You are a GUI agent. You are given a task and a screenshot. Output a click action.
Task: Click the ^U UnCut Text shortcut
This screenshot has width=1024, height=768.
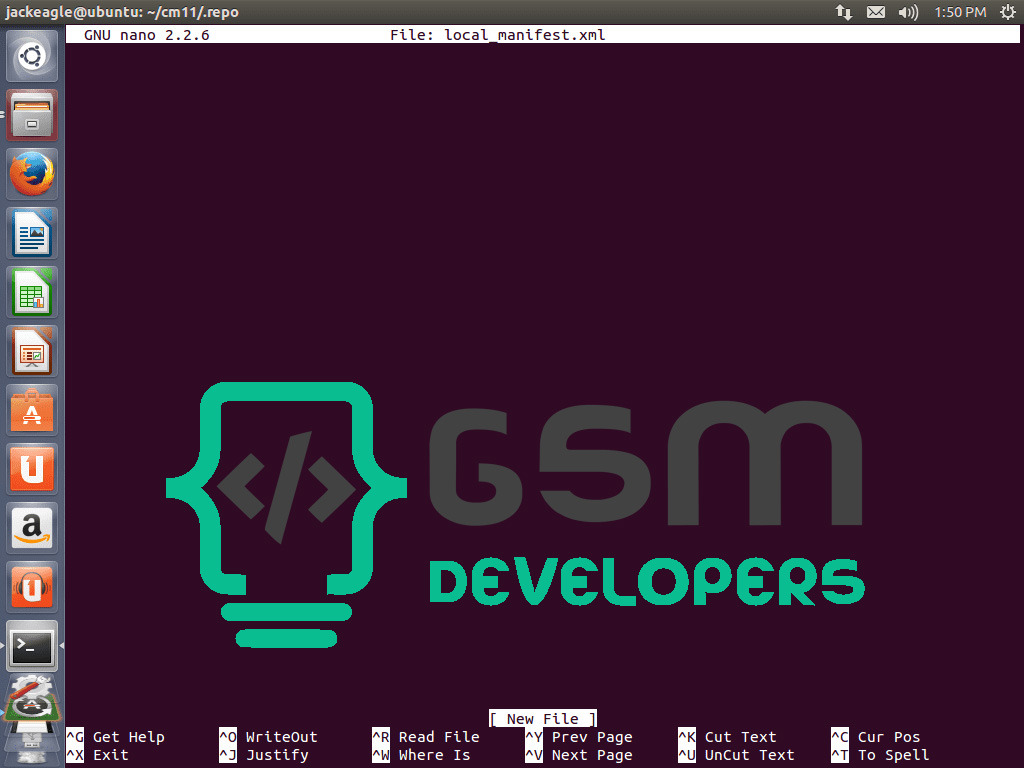[x=737, y=755]
